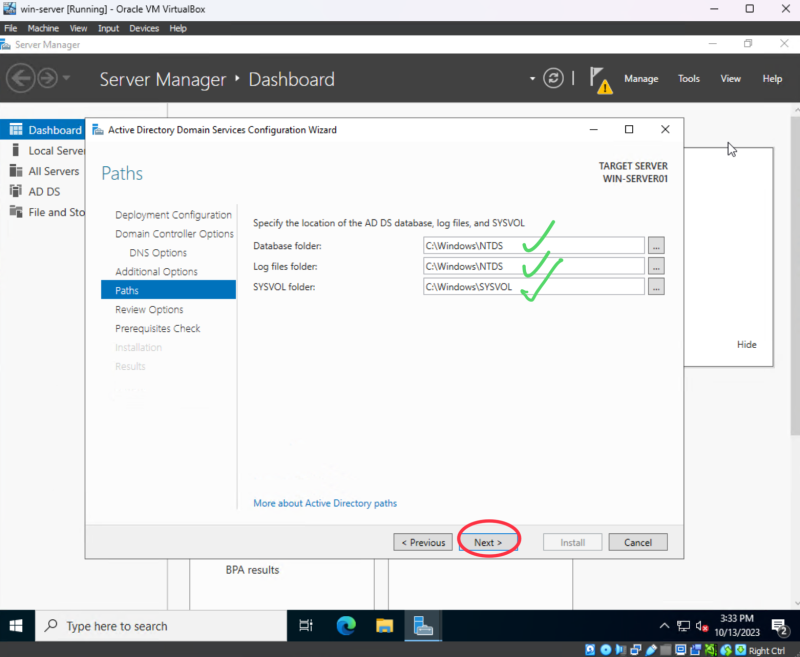Browse for the Log files folder
The width and height of the screenshot is (800, 657).
(x=656, y=266)
